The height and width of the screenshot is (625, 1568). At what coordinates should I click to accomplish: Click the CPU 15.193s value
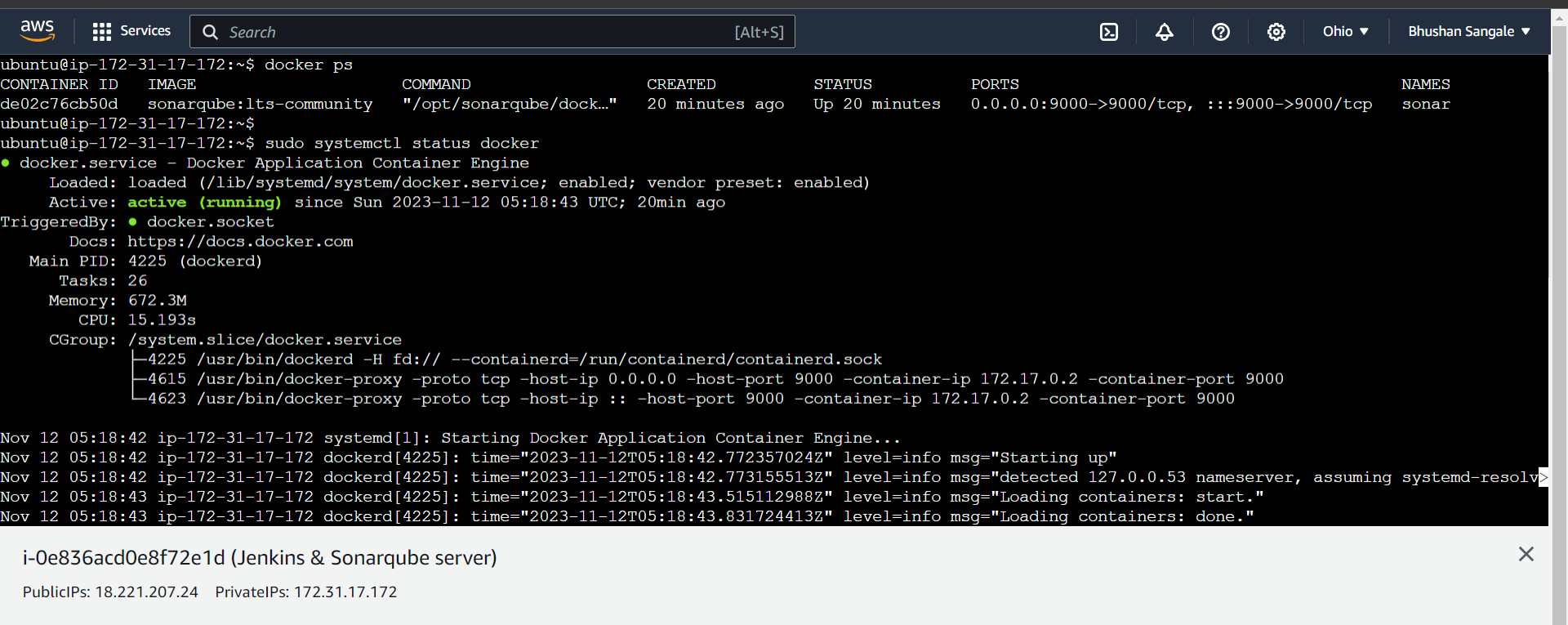point(162,320)
